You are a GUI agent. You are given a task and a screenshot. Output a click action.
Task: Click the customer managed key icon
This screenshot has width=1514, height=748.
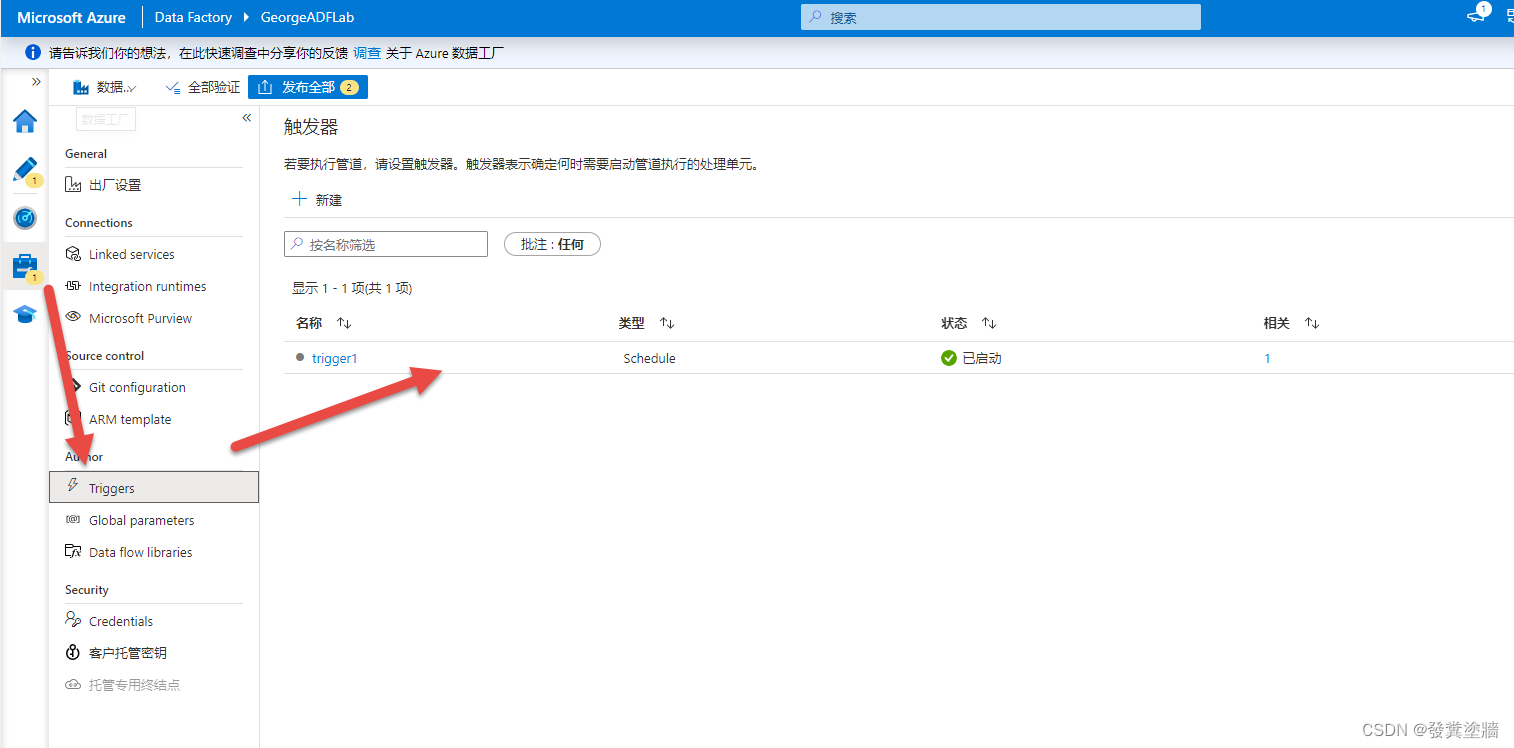pyautogui.click(x=72, y=652)
